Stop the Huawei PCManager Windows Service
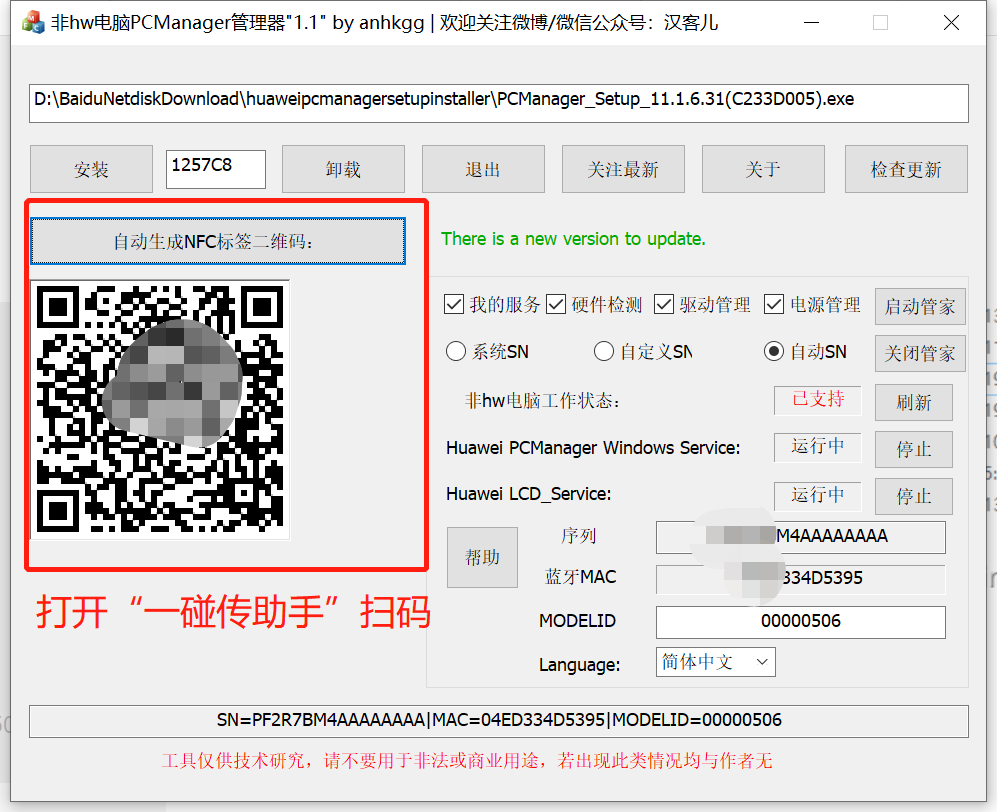 coord(914,449)
